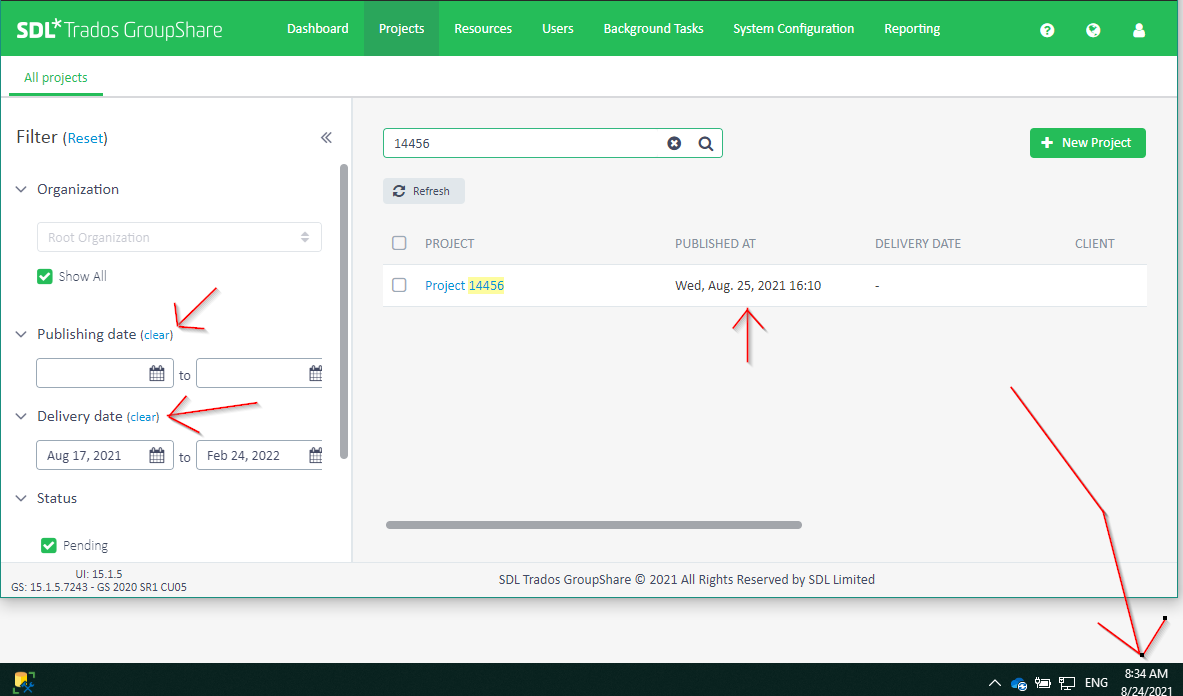The image size is (1183, 696).
Task: Open the language globe icon
Action: (x=1093, y=30)
